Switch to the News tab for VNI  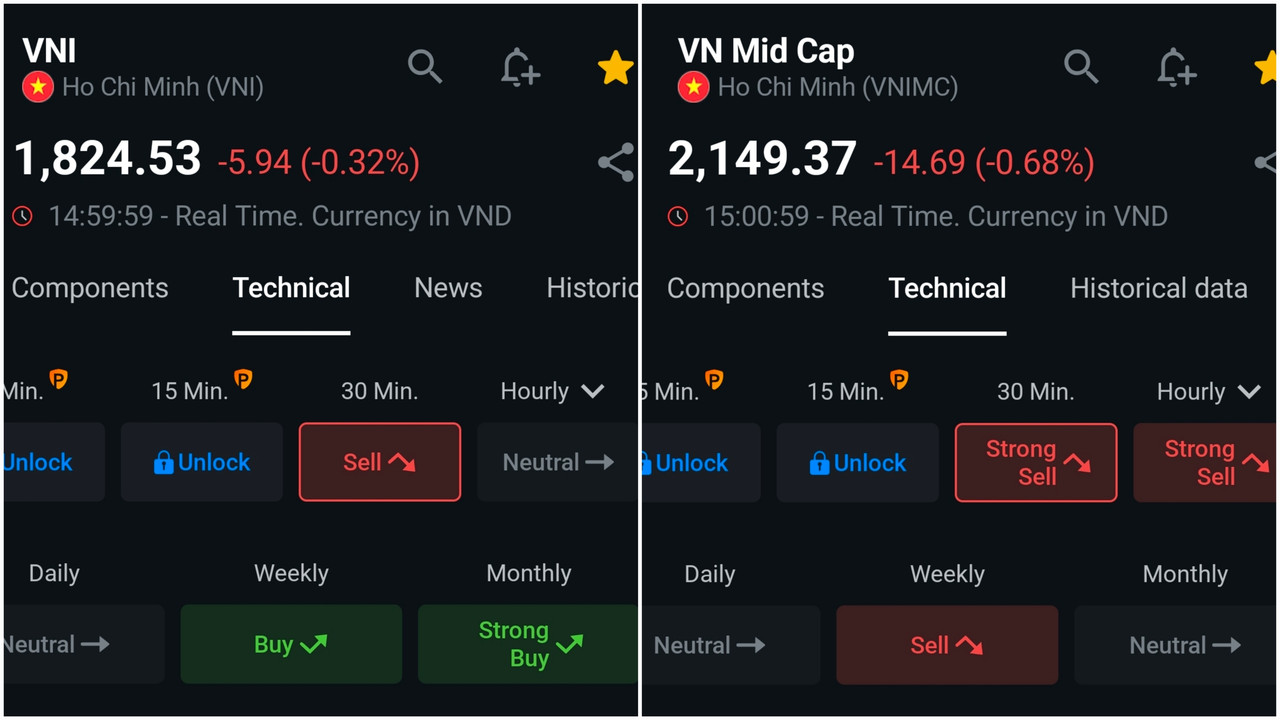click(x=448, y=288)
